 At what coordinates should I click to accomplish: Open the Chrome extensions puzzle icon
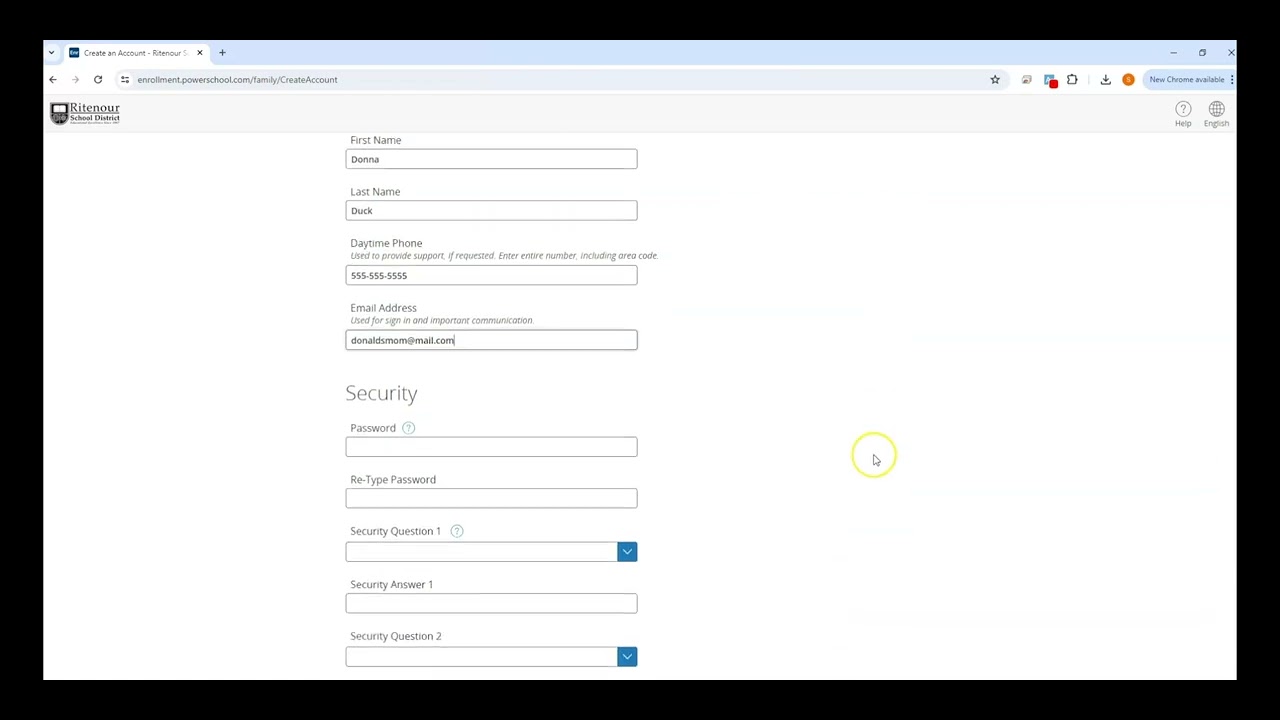[1072, 80]
